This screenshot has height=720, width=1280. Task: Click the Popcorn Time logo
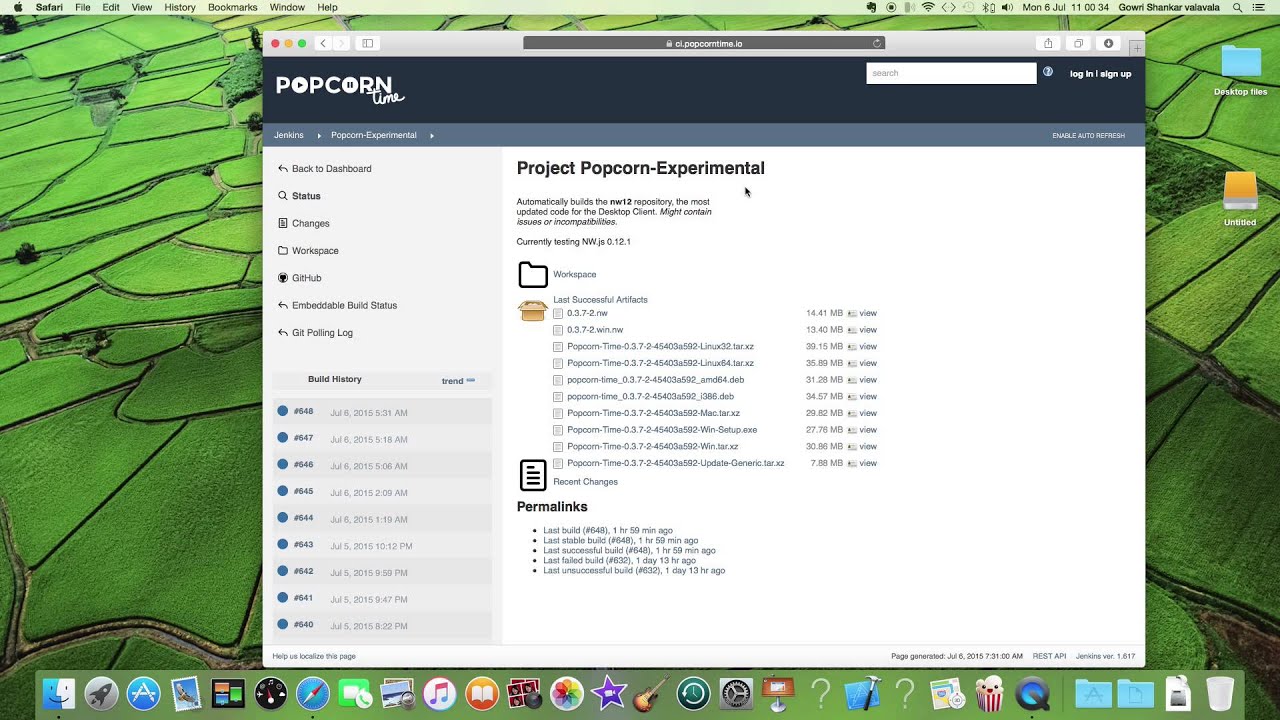point(340,88)
